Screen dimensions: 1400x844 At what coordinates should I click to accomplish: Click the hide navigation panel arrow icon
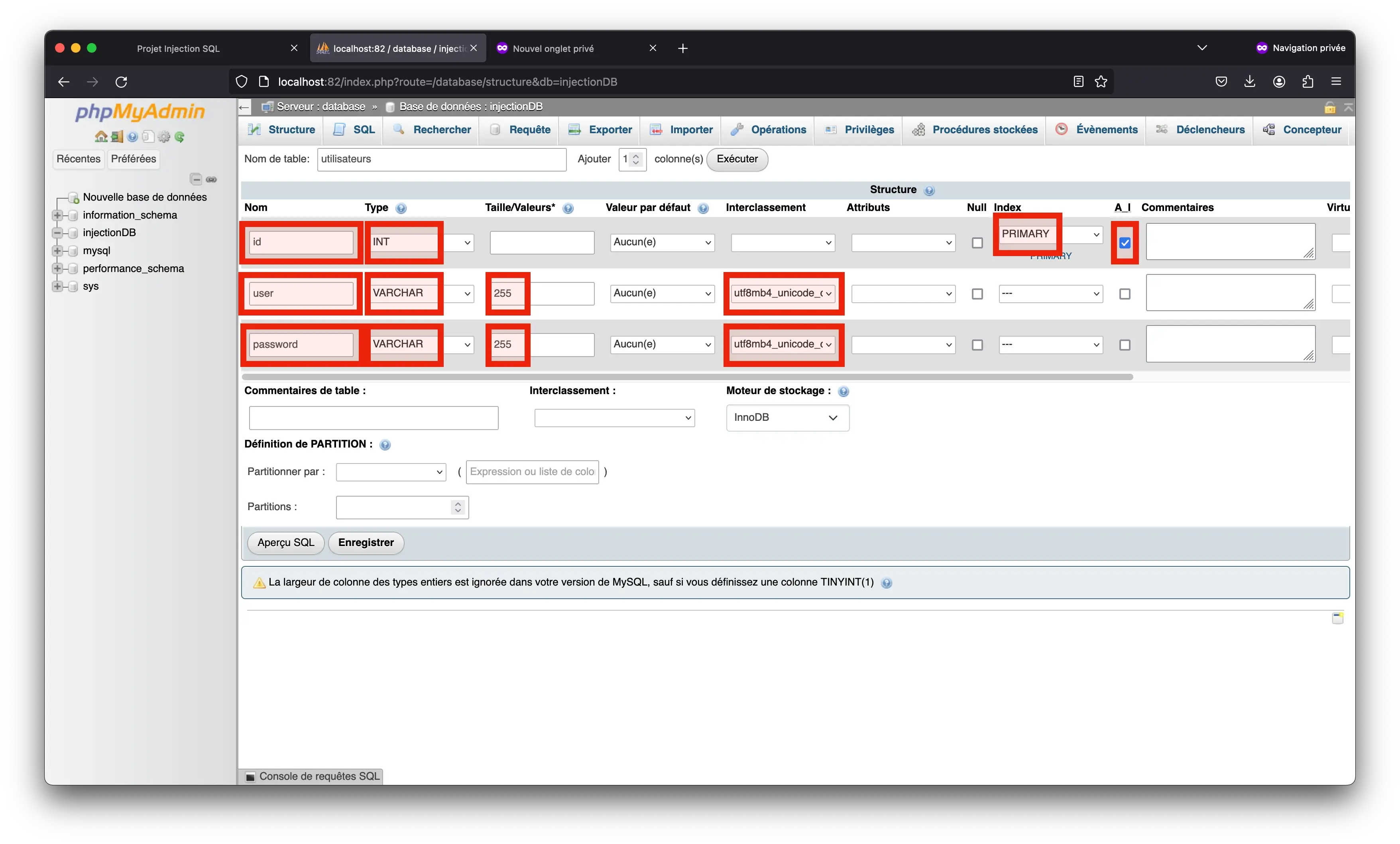(244, 107)
